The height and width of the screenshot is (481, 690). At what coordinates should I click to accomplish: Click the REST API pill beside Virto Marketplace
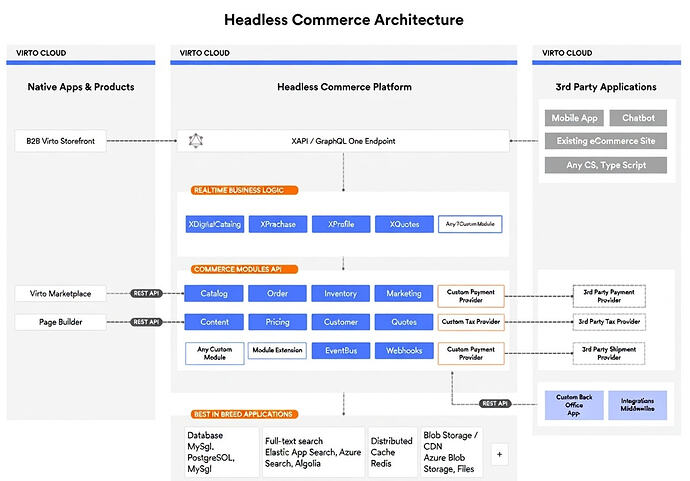coord(147,294)
